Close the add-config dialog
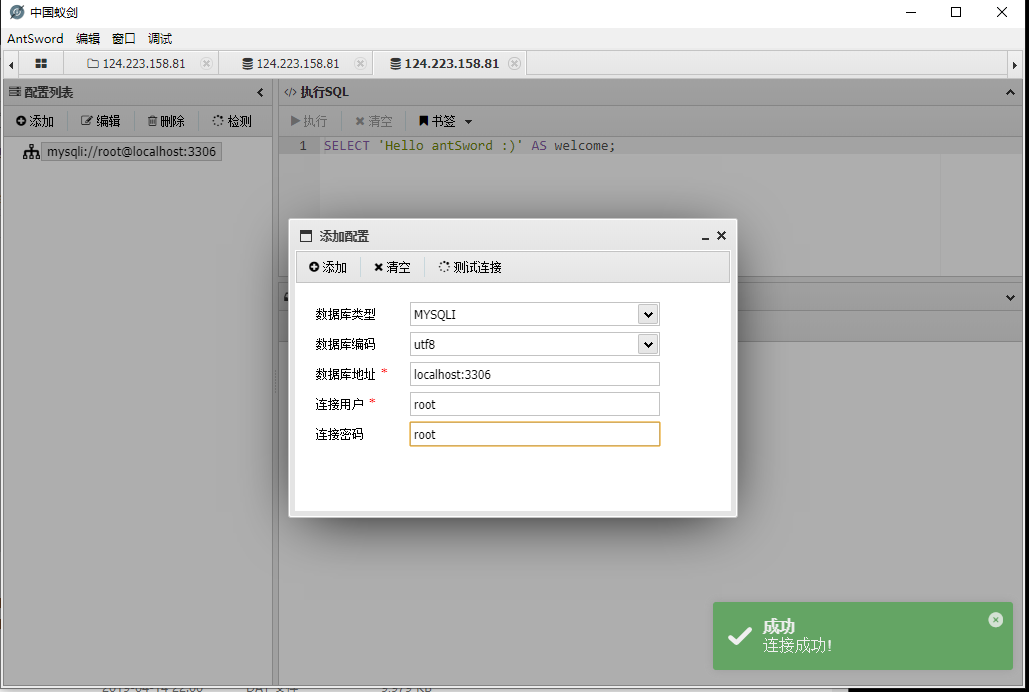Screen dimensions: 1029x692 [x=721, y=236]
